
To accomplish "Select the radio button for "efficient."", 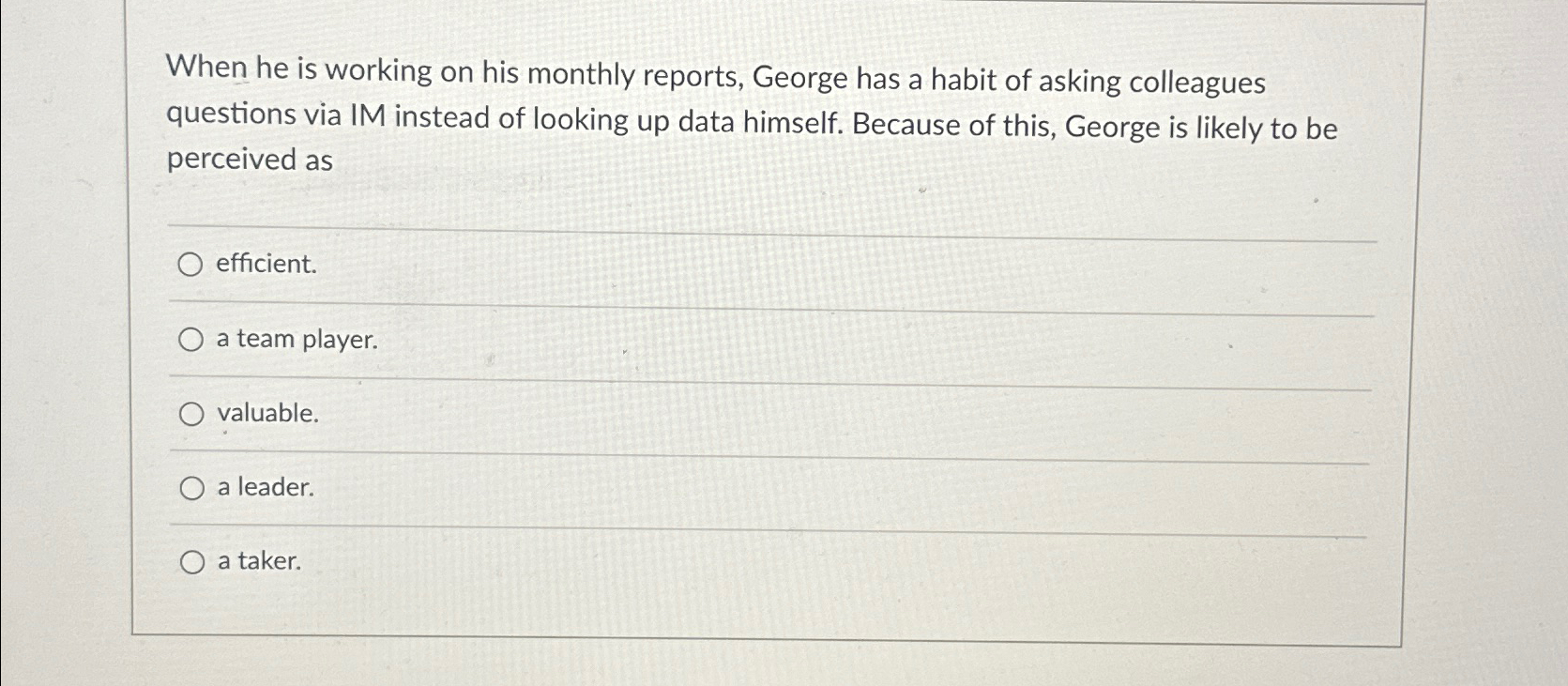I will point(191,266).
